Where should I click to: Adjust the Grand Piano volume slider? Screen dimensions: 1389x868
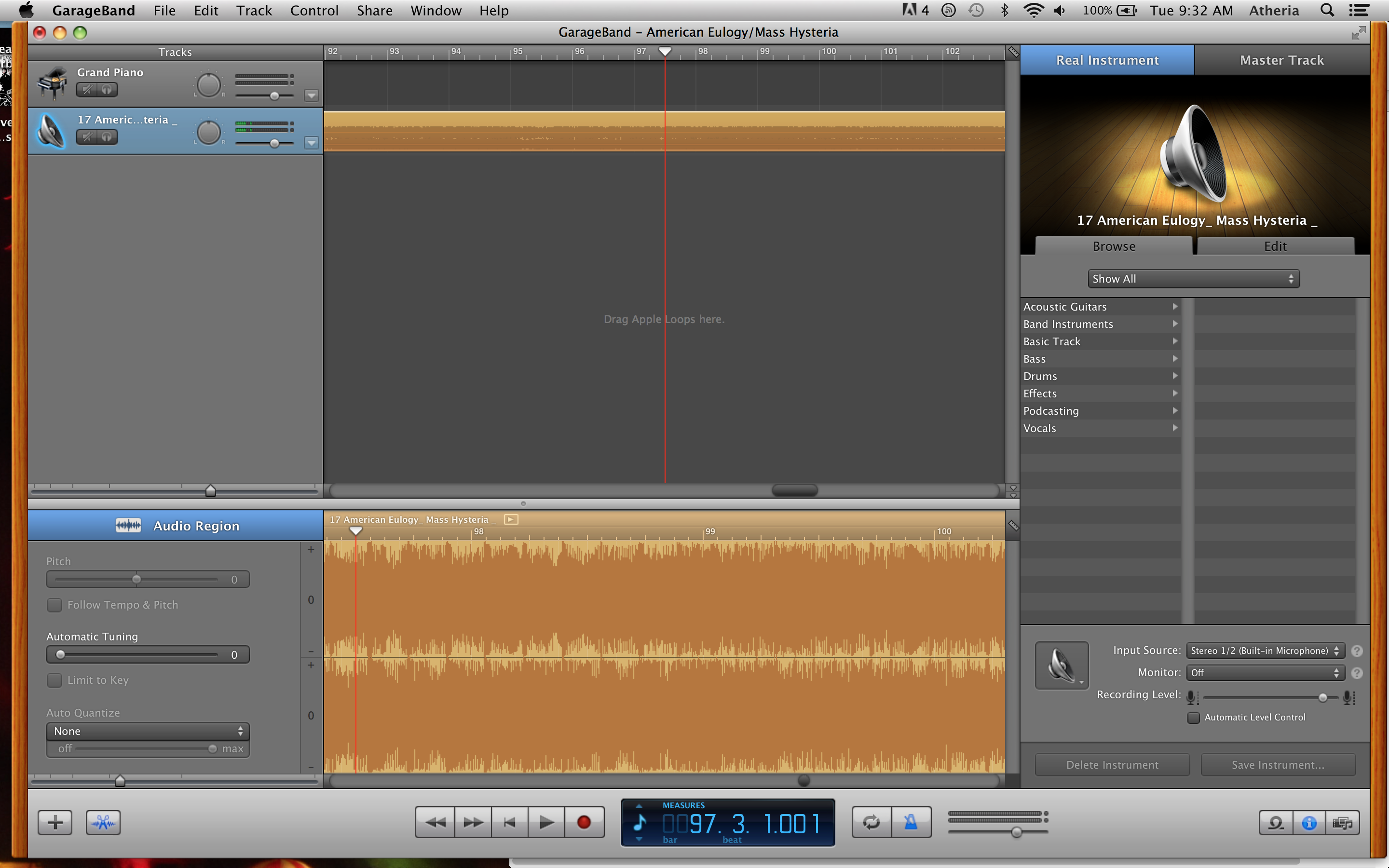274,96
